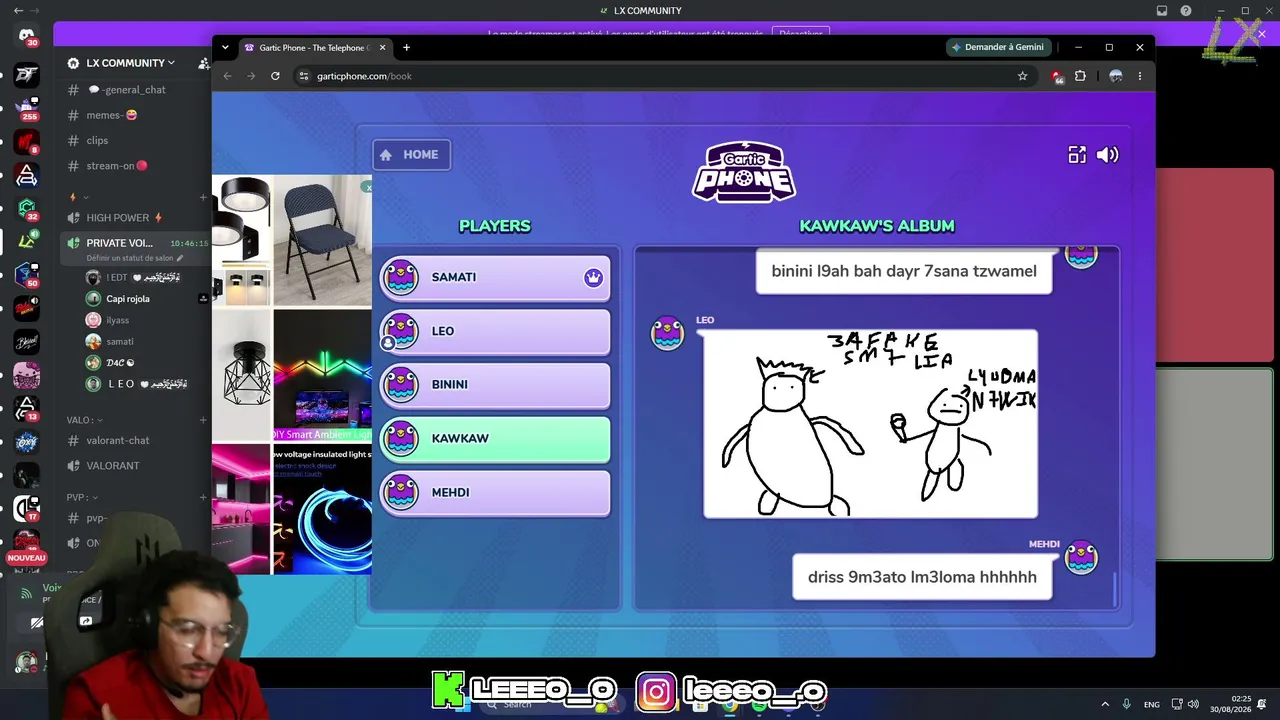Click MEHDI's avatar in the album
1280x720 pixels.
tap(1081, 557)
